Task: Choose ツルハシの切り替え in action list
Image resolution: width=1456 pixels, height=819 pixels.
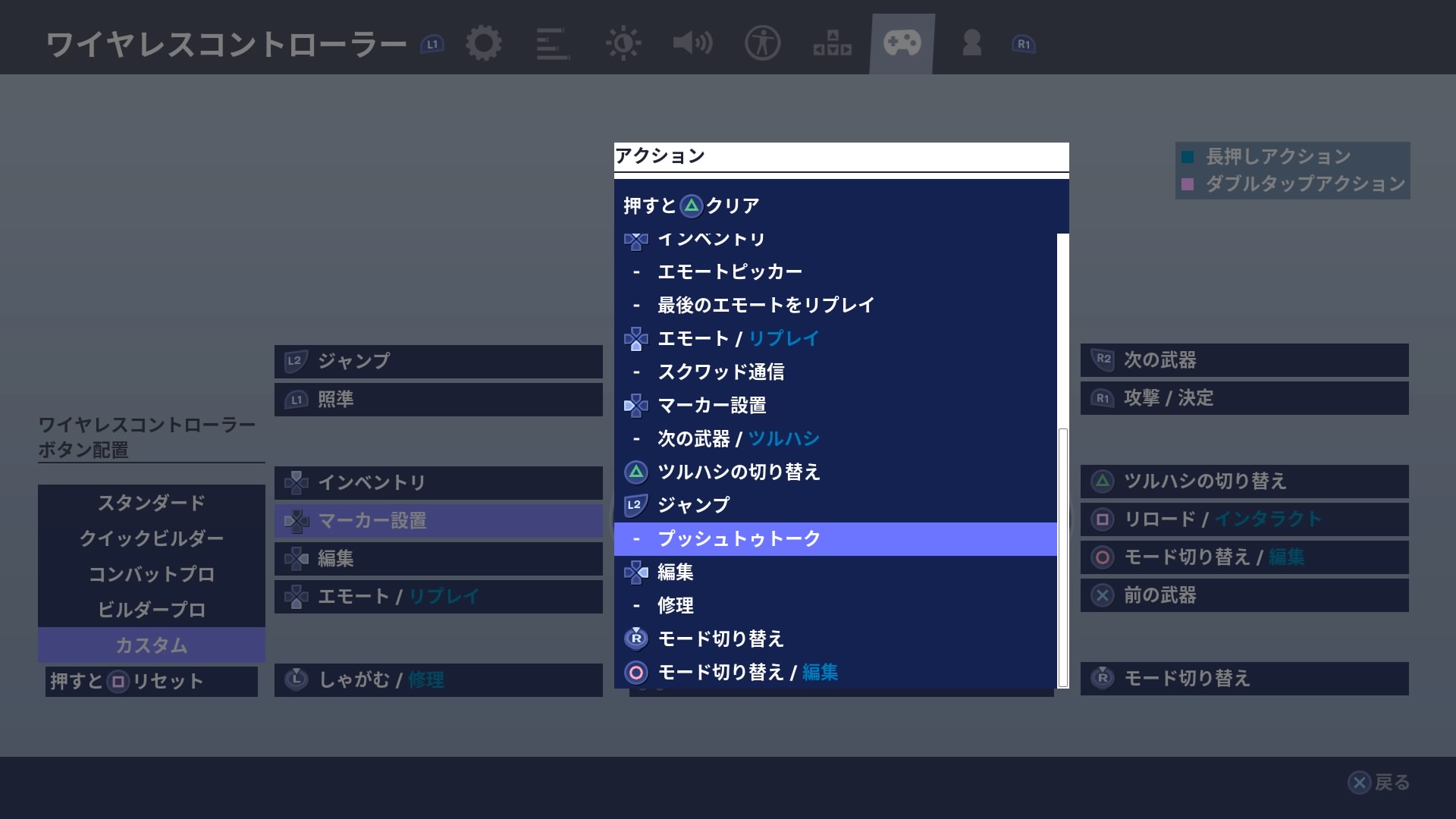Action: [836, 472]
